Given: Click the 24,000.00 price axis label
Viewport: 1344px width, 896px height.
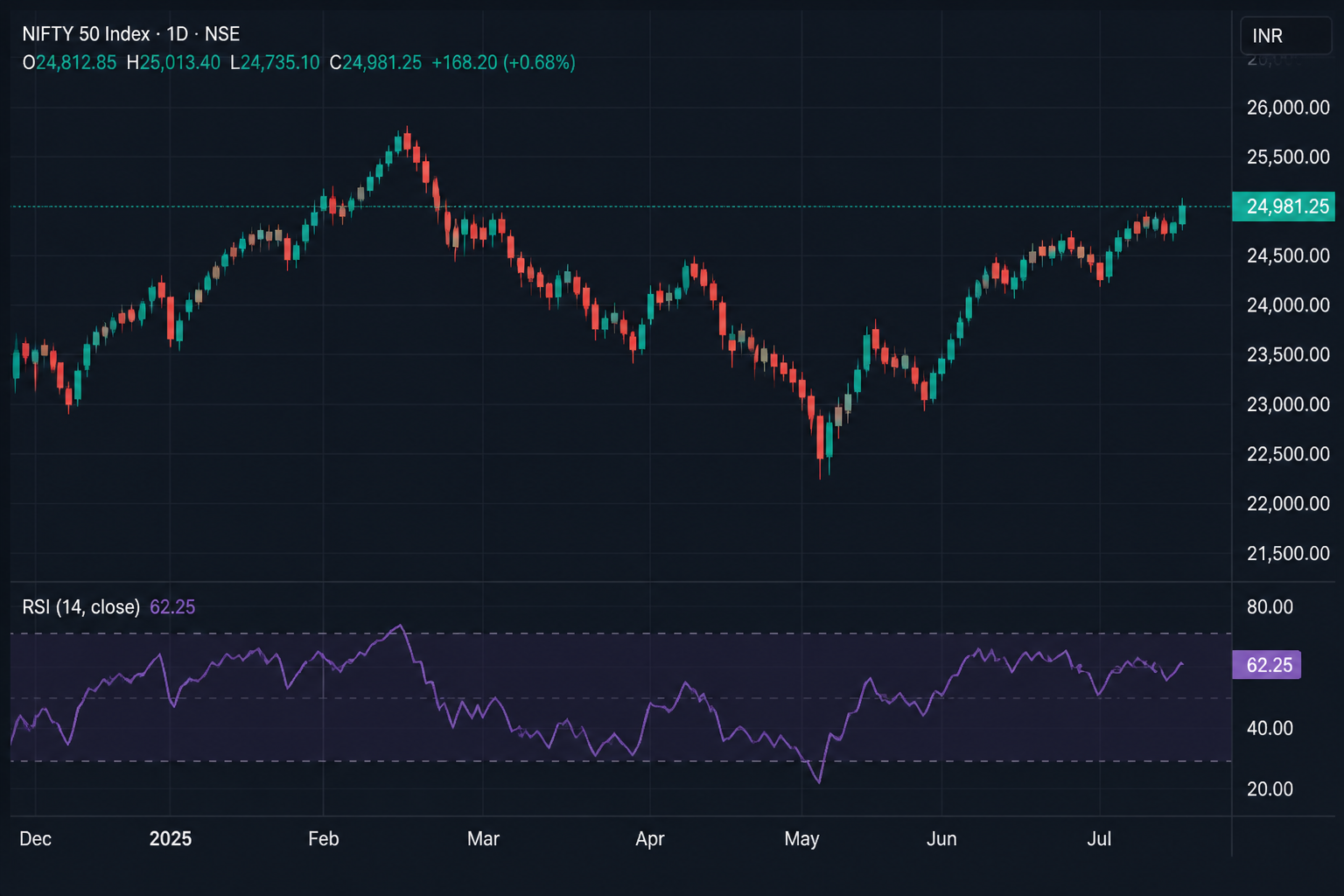Looking at the screenshot, I should [1288, 305].
